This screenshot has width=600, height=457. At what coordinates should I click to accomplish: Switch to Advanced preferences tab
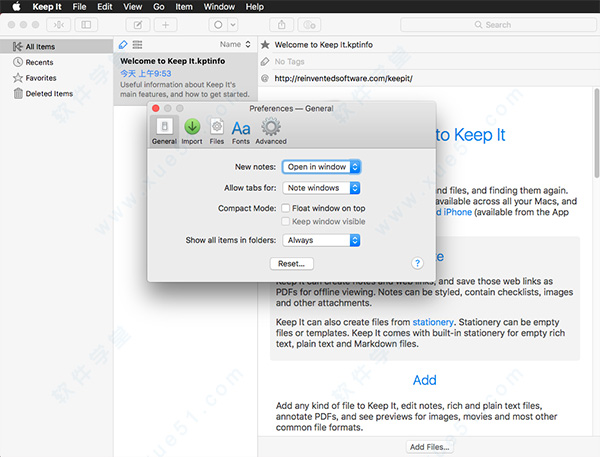tap(271, 131)
